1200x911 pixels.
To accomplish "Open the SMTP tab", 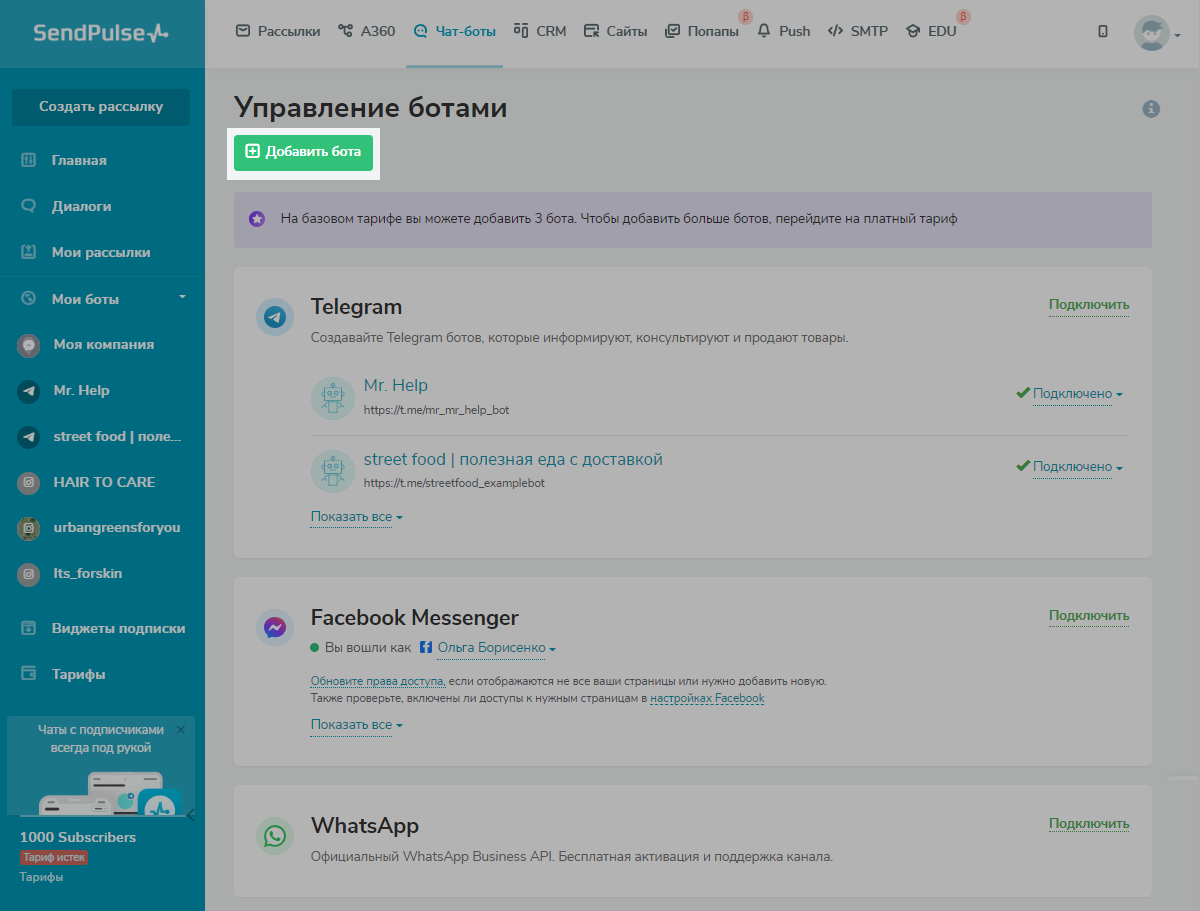I will point(858,31).
